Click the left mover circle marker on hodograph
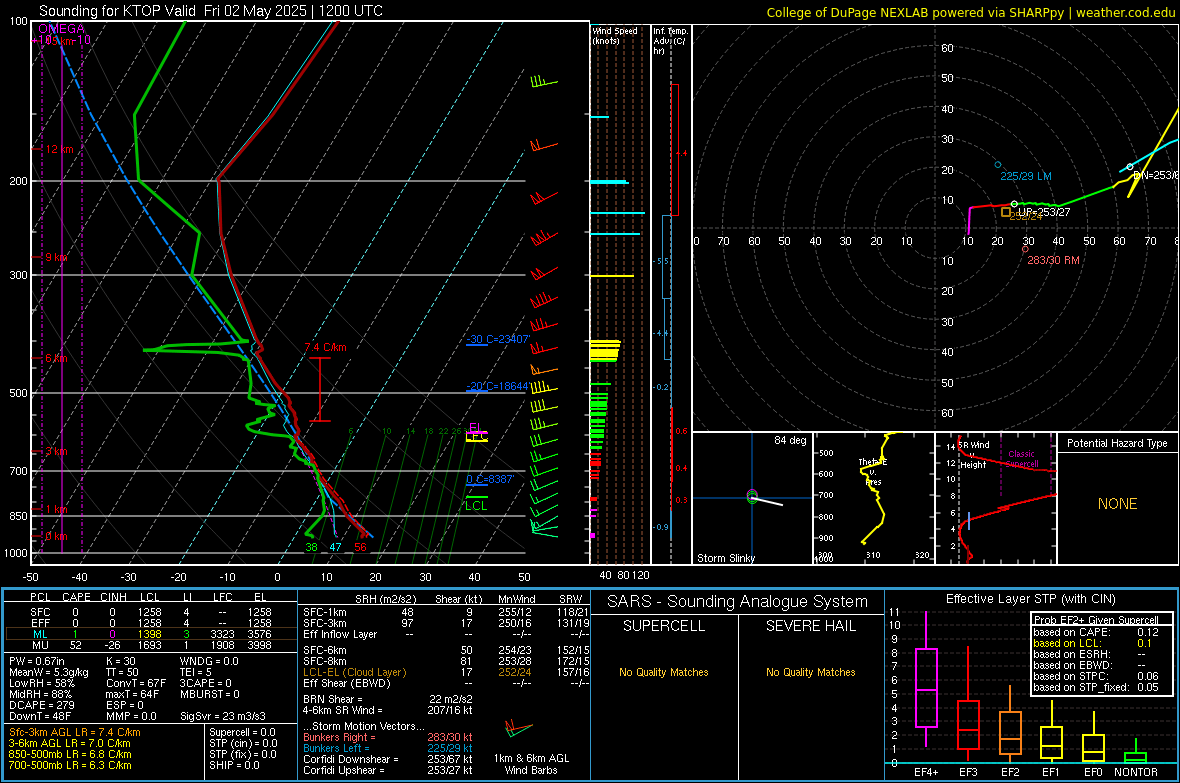The width and height of the screenshot is (1180, 783). pyautogui.click(x=998, y=165)
